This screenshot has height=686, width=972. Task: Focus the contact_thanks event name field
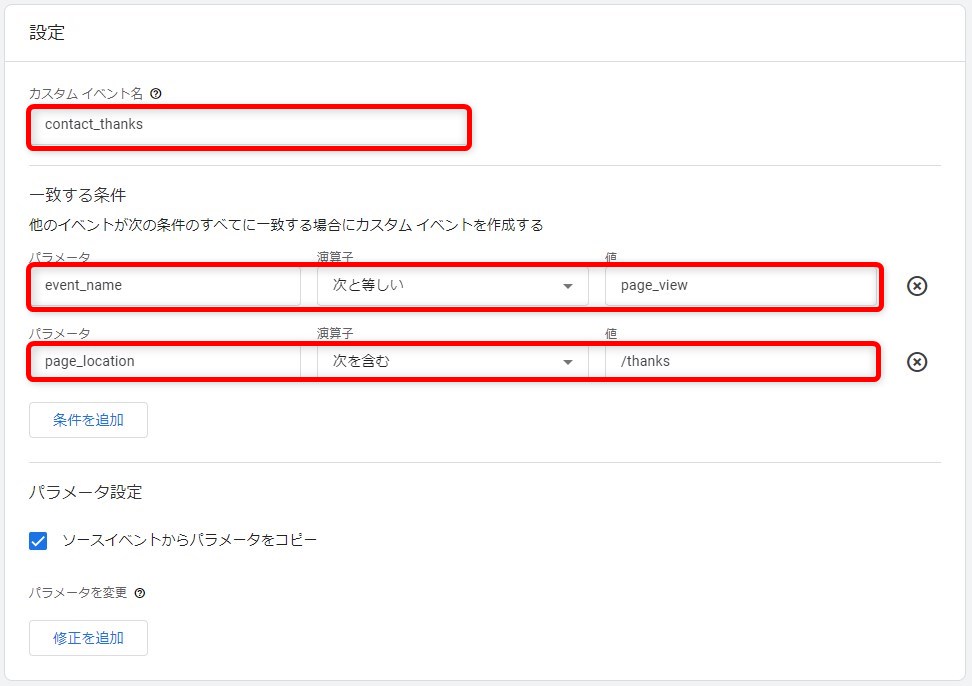click(x=248, y=126)
